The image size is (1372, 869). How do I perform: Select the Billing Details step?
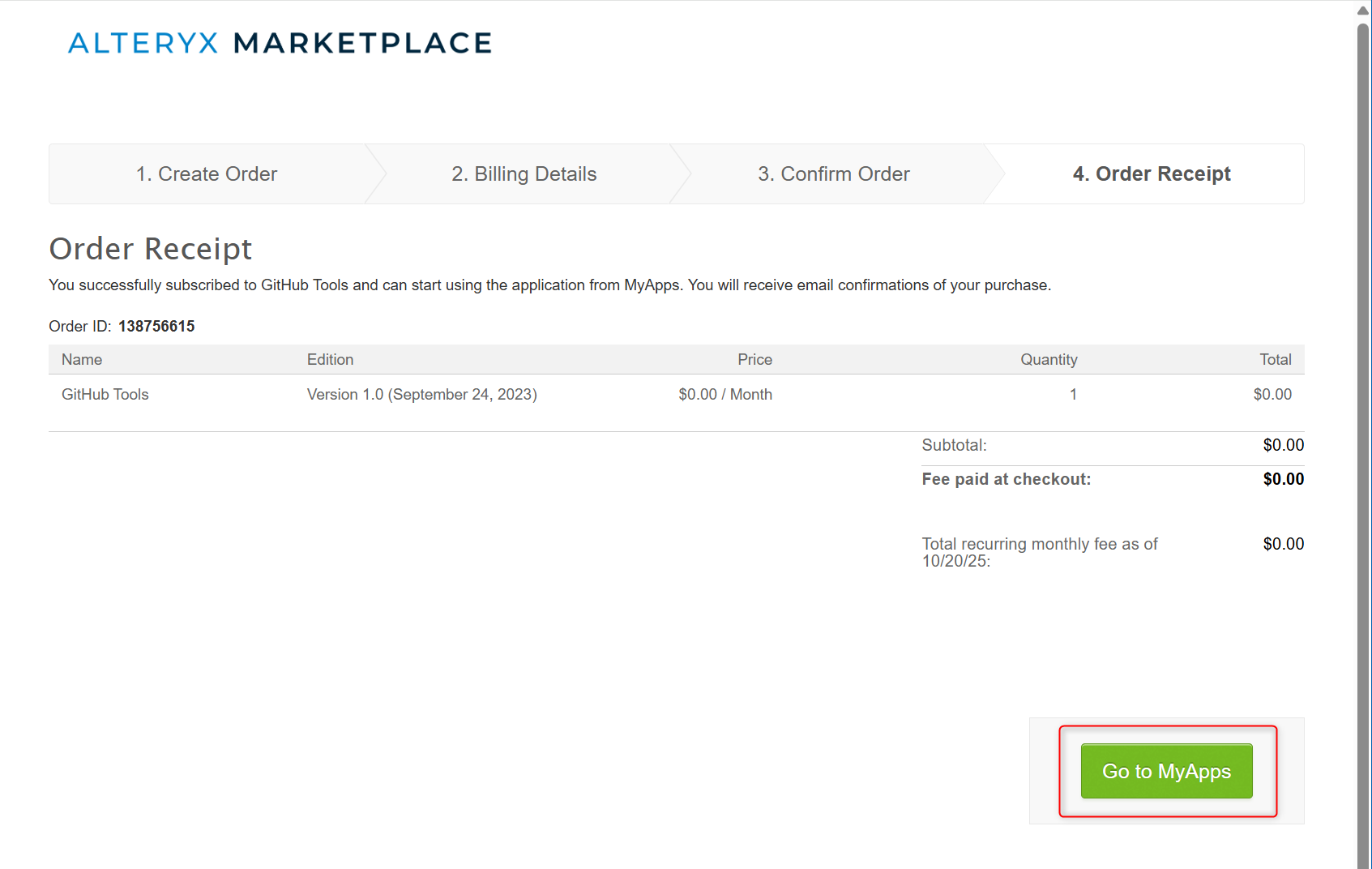[524, 174]
